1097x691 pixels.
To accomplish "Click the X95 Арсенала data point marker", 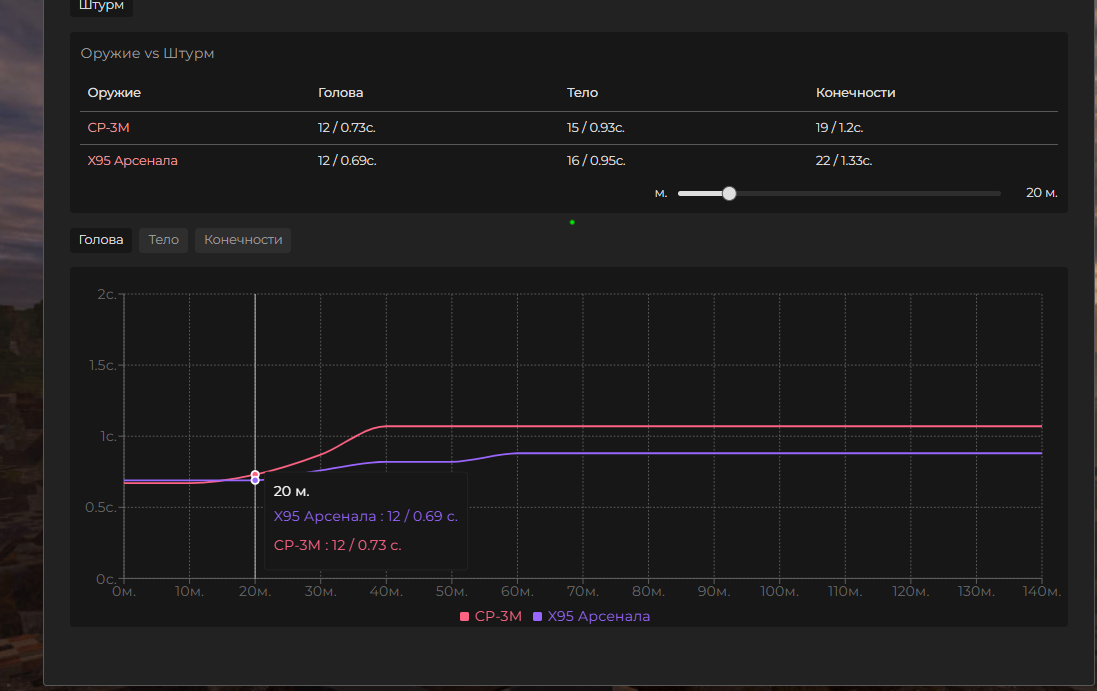I will point(255,481).
